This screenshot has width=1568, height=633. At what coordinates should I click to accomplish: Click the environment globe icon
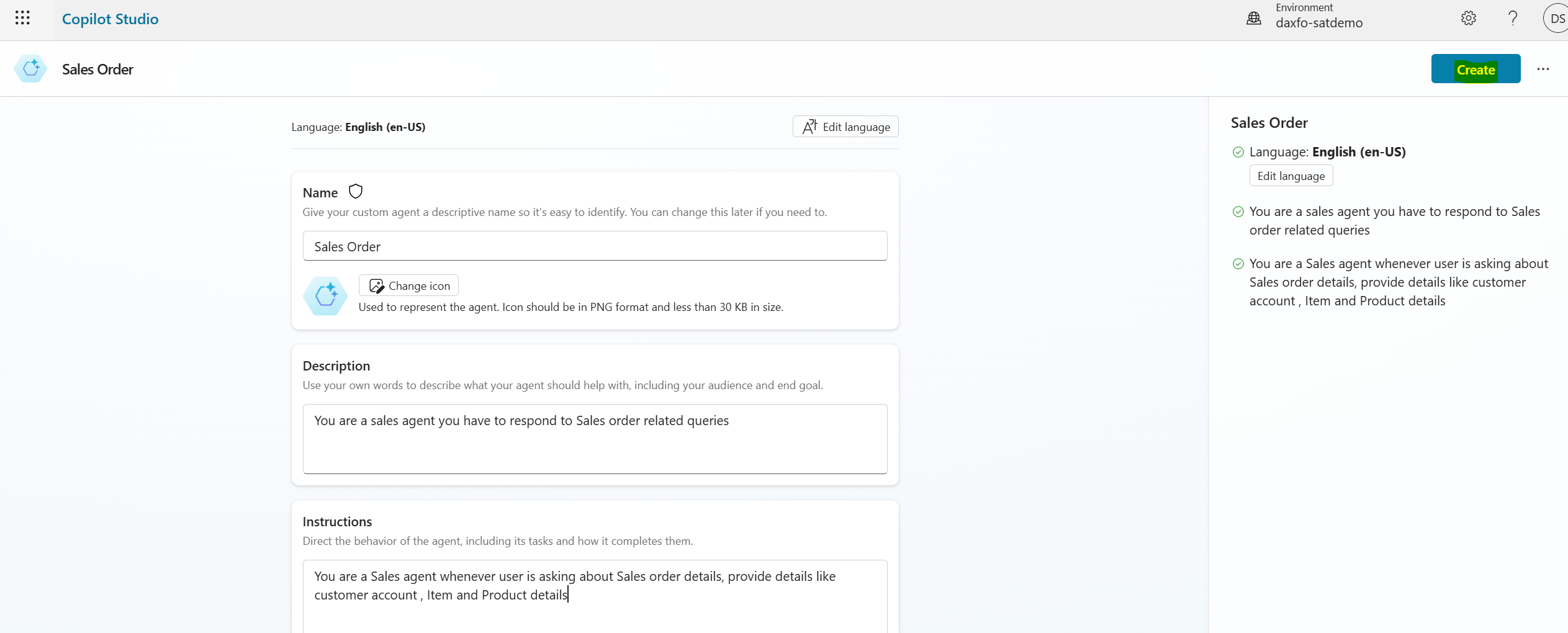(x=1254, y=19)
